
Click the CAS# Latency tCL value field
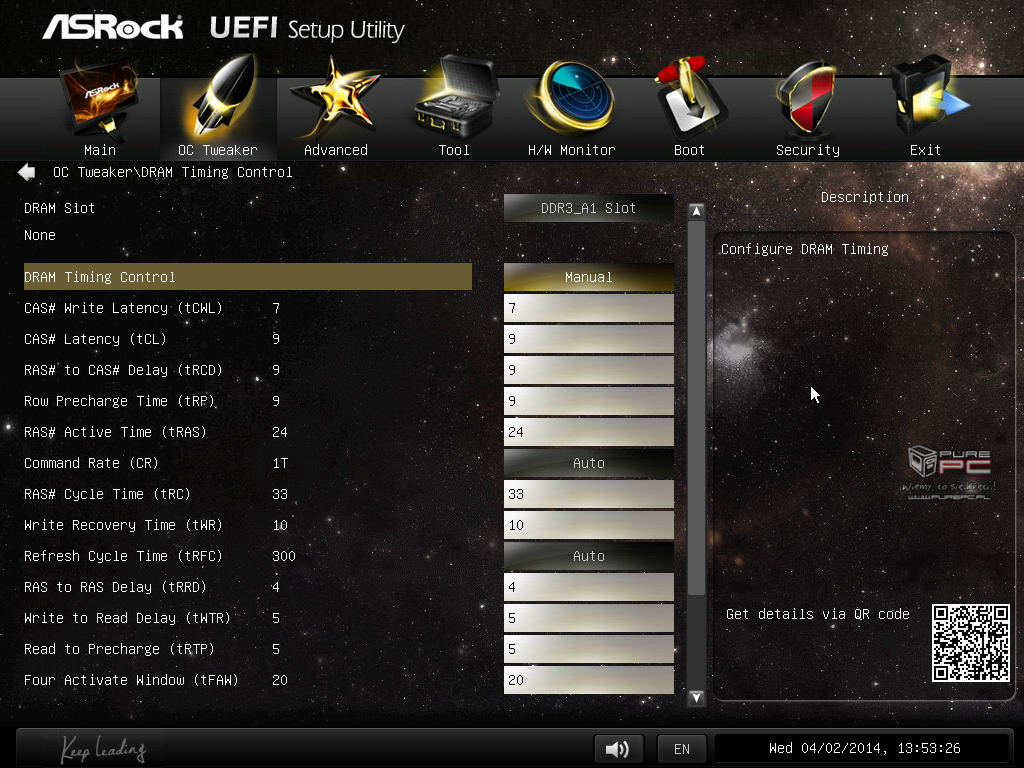588,339
